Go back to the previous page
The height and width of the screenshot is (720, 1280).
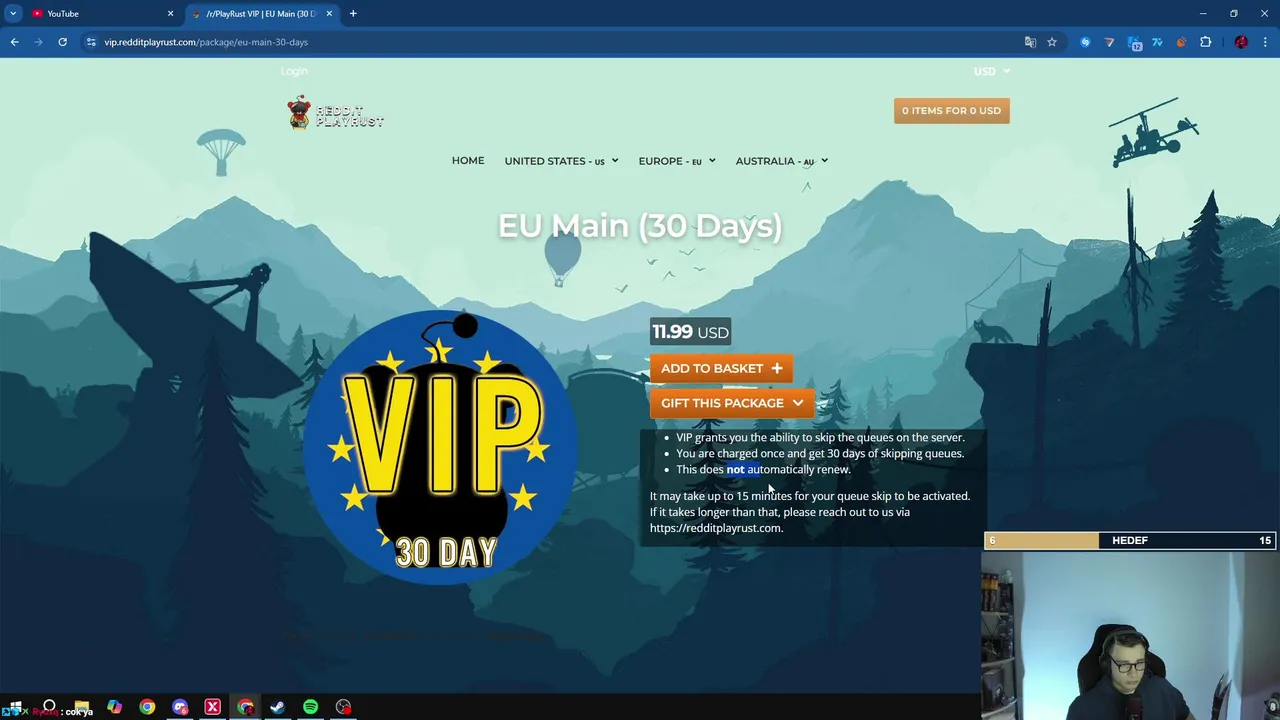pyautogui.click(x=14, y=42)
